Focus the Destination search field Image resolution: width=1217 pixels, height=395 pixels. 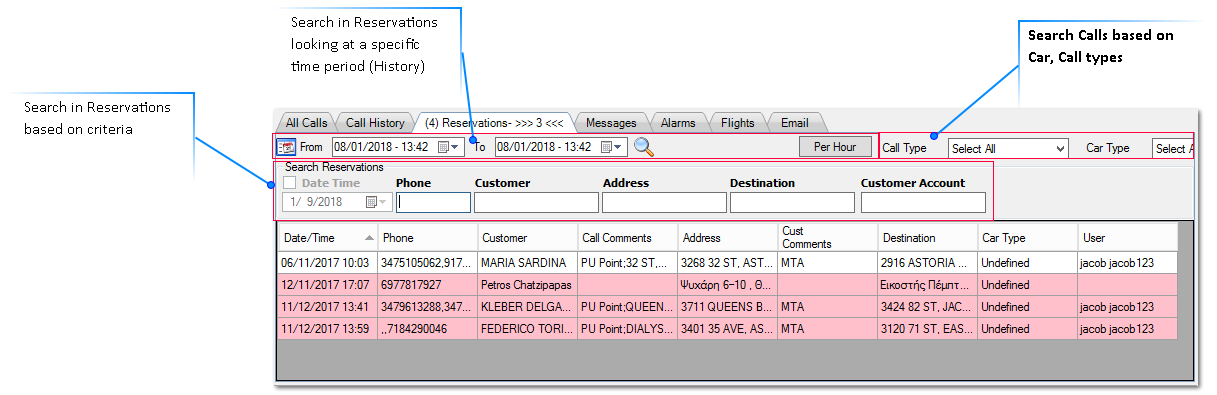pyautogui.click(x=792, y=202)
